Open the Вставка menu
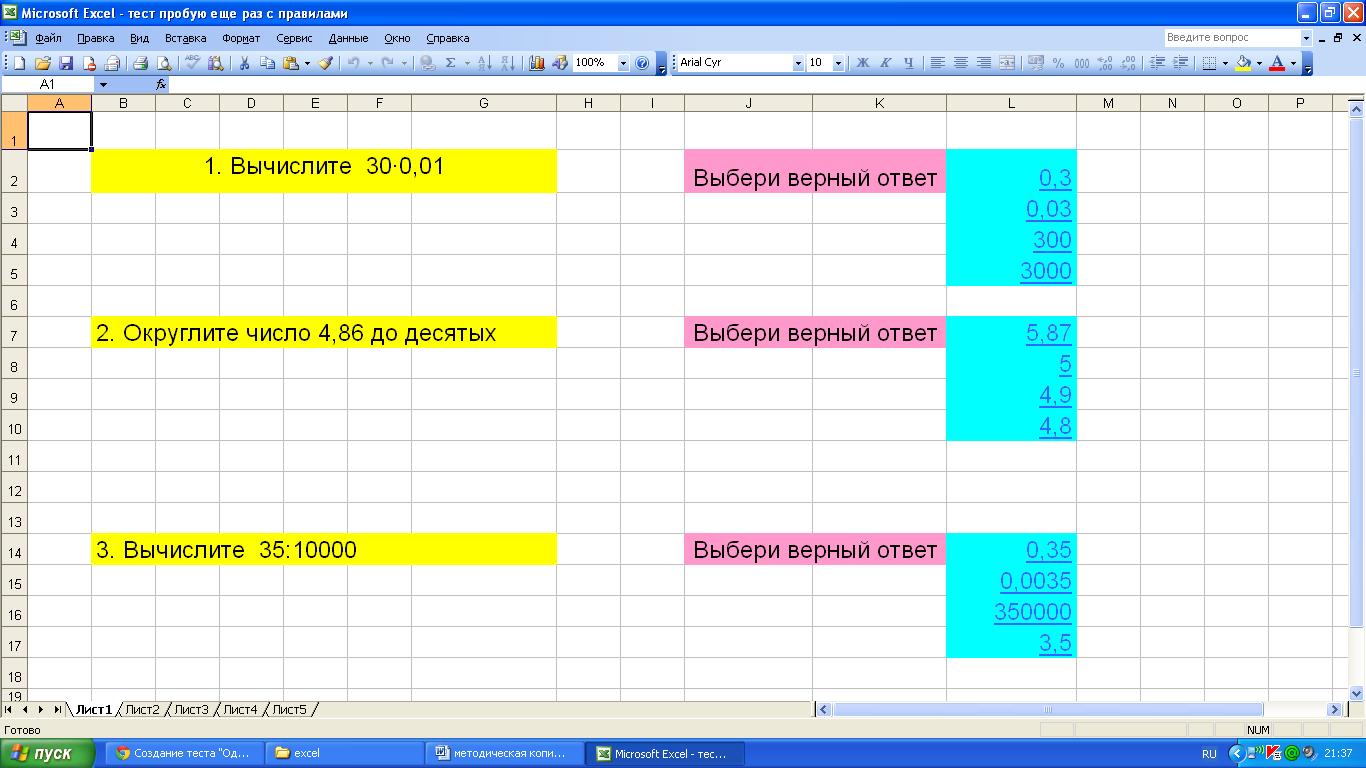The width and height of the screenshot is (1366, 768). [x=185, y=38]
